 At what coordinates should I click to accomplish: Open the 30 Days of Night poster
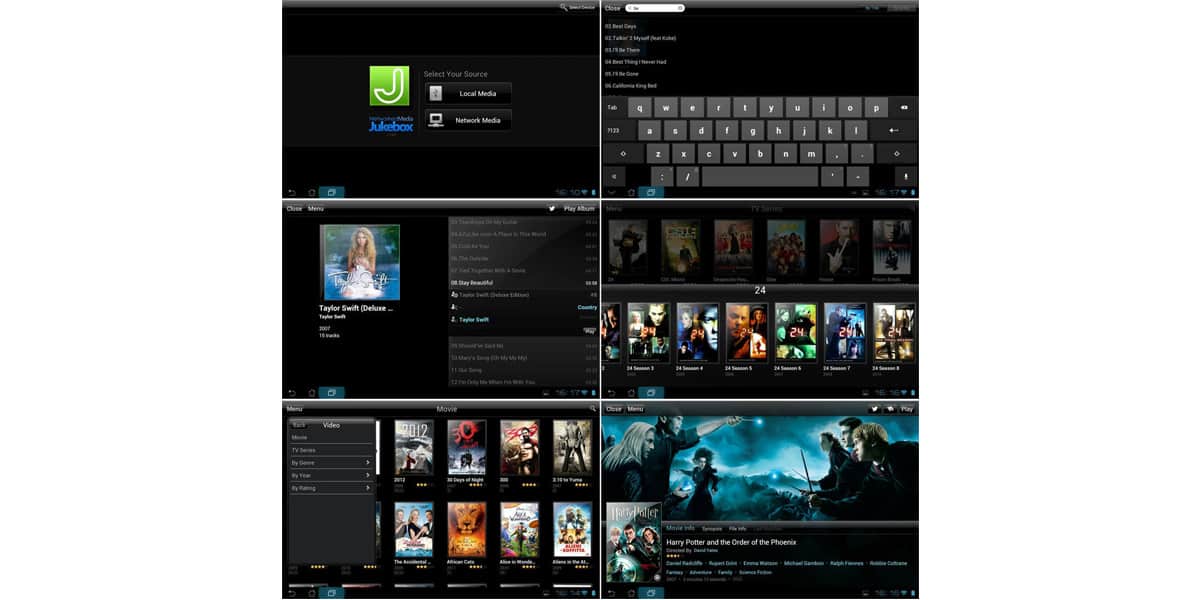(x=466, y=447)
